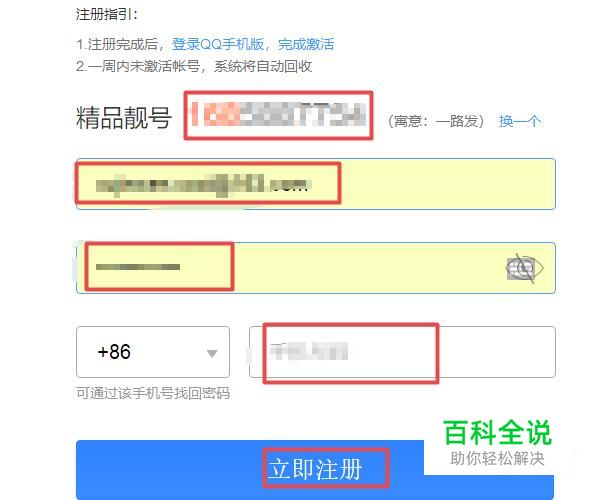This screenshot has width=599, height=500.
Task: Open the 登录QQ手机版 link
Action: tap(218, 44)
